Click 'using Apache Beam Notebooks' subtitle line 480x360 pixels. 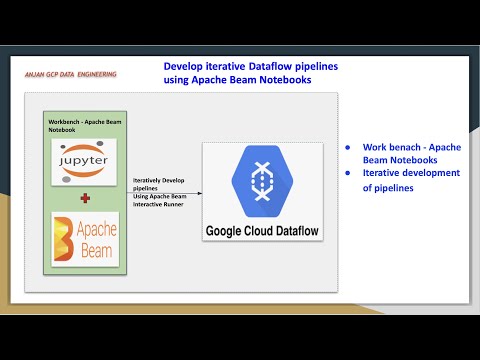pyautogui.click(x=237, y=80)
